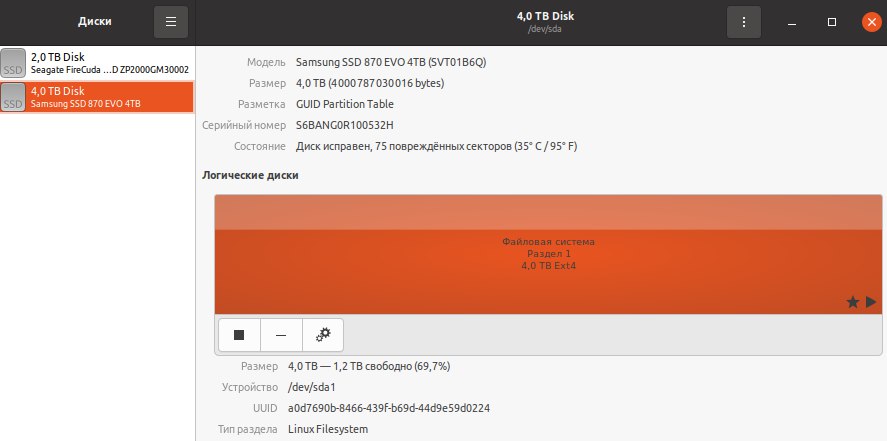Click the Samsung 4,0 TB SSD icon
This screenshot has height=441, width=887.
point(13,97)
